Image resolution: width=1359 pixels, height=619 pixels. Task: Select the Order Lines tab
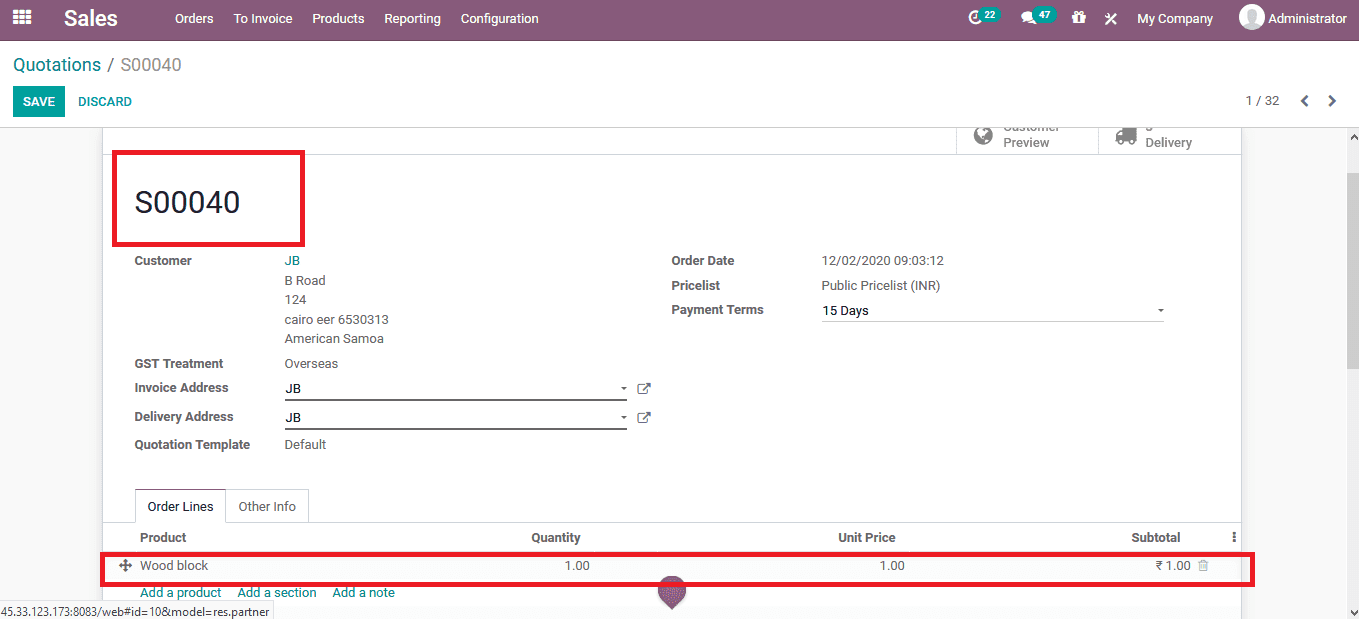coord(180,507)
